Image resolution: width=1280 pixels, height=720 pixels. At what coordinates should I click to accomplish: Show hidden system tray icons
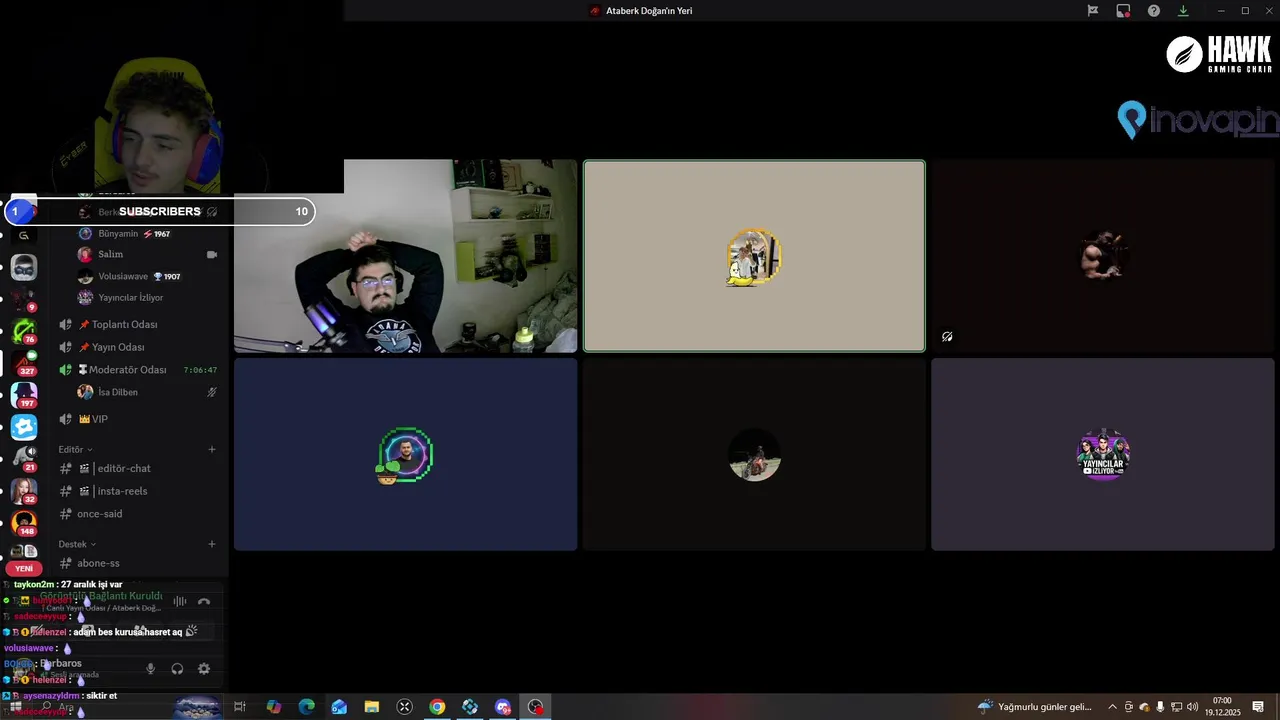click(x=1112, y=707)
